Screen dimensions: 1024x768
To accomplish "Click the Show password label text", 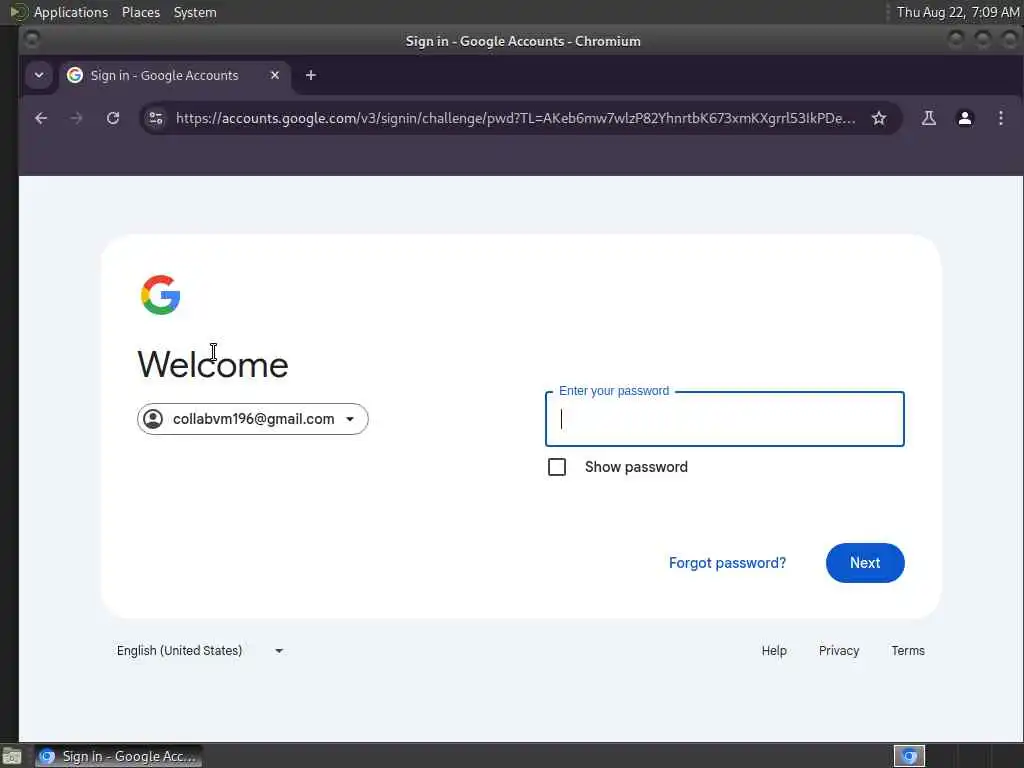I will point(636,467).
